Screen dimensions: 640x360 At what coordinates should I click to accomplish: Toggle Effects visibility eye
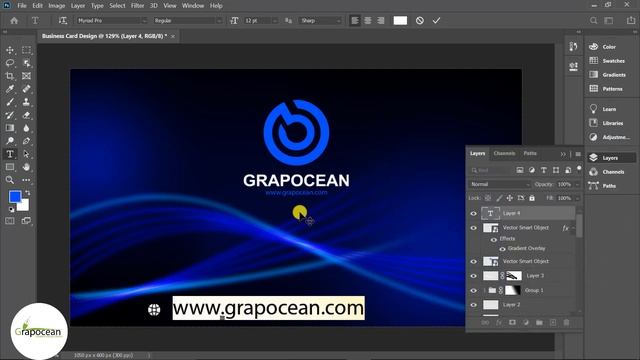[x=494, y=239]
